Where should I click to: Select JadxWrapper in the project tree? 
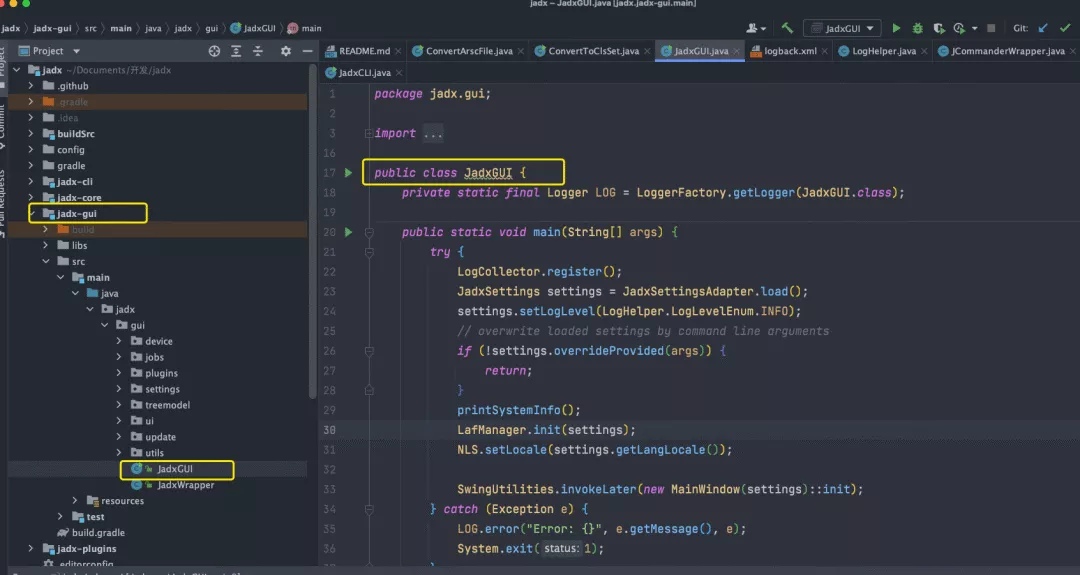(x=185, y=485)
